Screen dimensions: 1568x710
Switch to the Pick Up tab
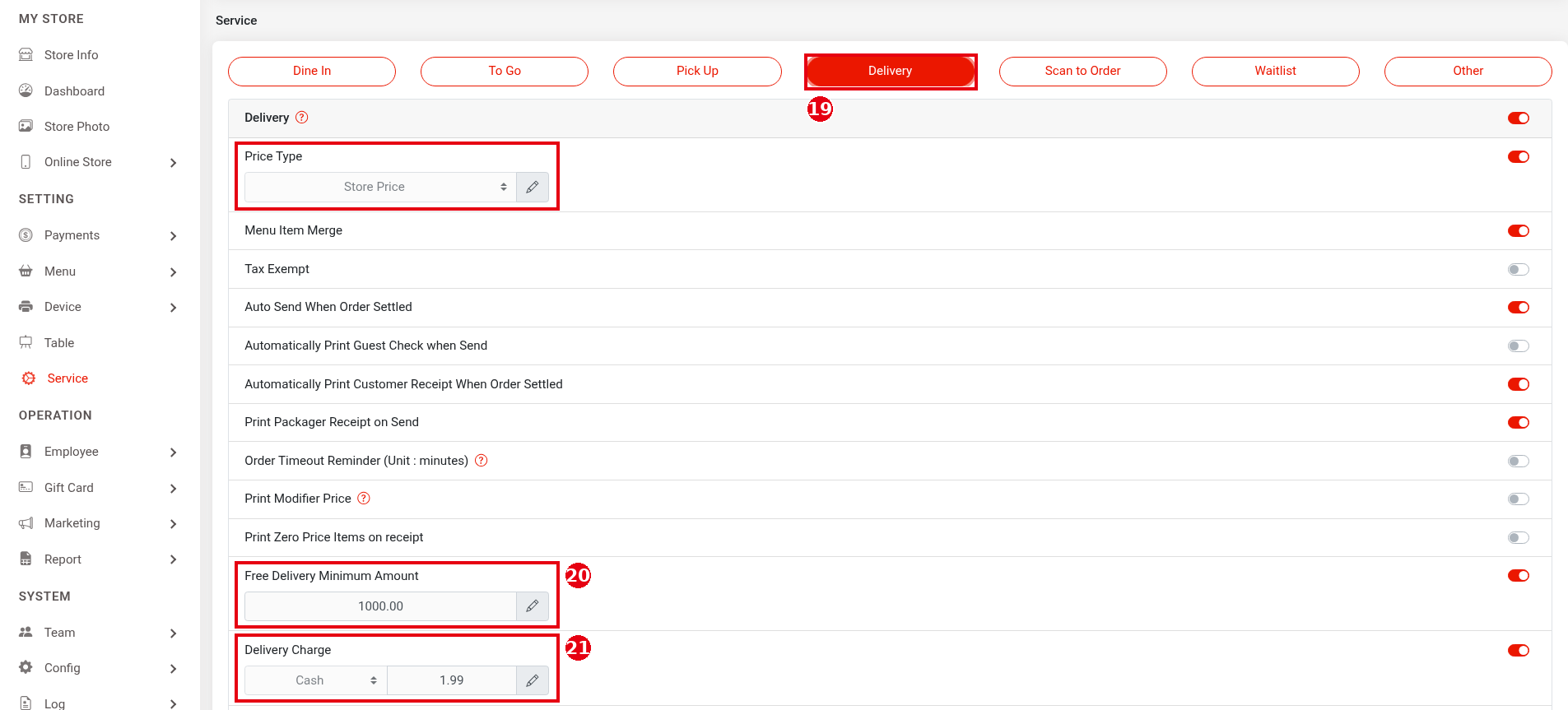point(697,71)
